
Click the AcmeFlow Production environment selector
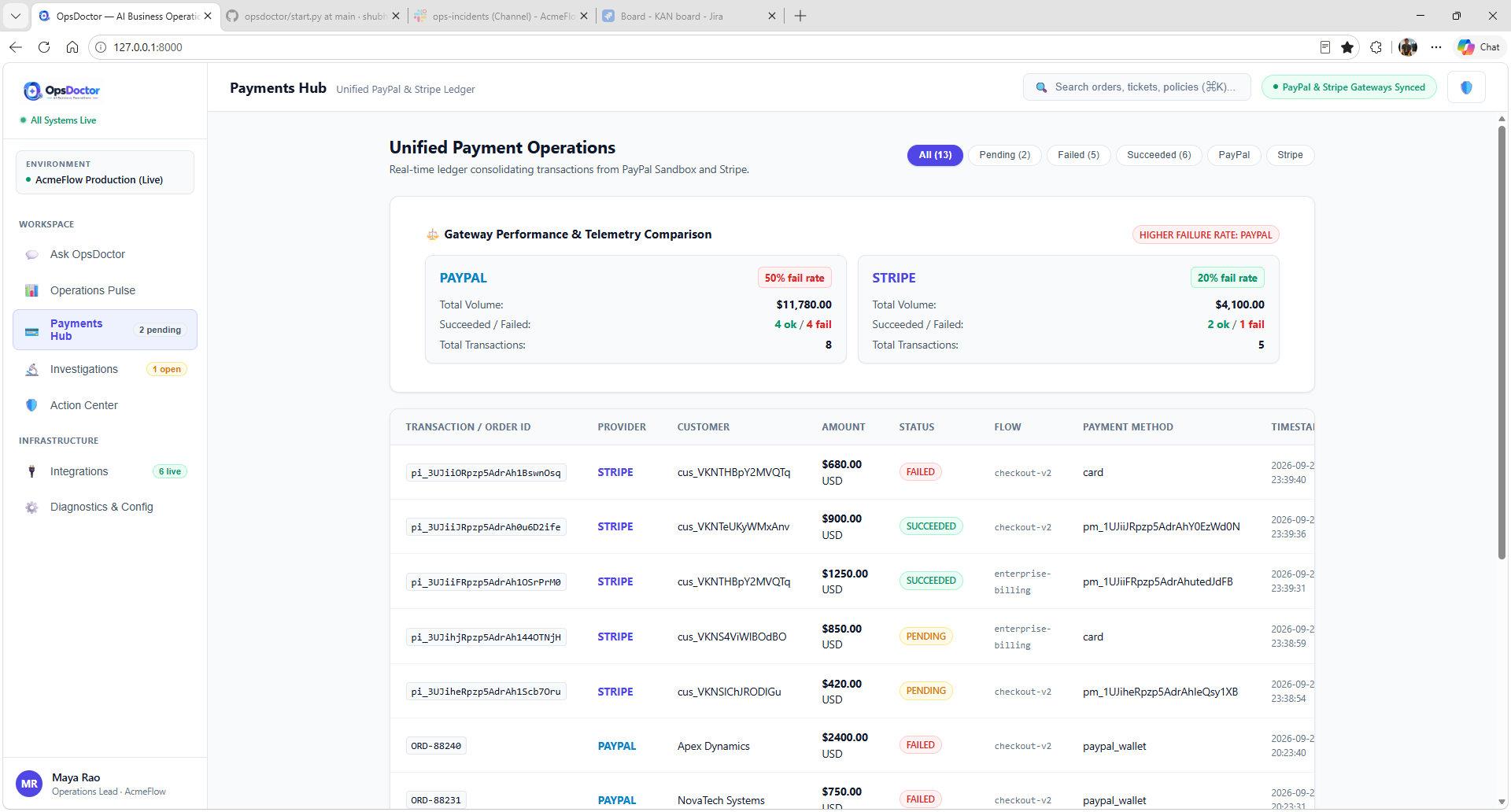[105, 172]
